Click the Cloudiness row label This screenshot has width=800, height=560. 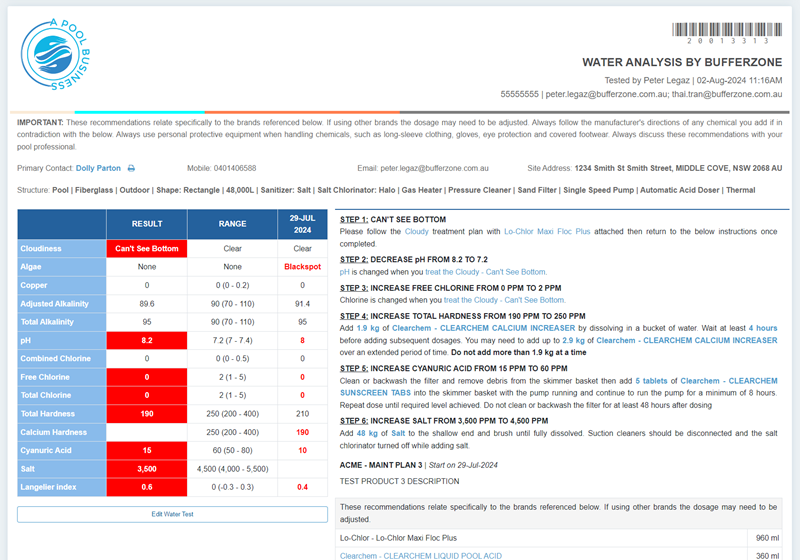[x=62, y=249]
